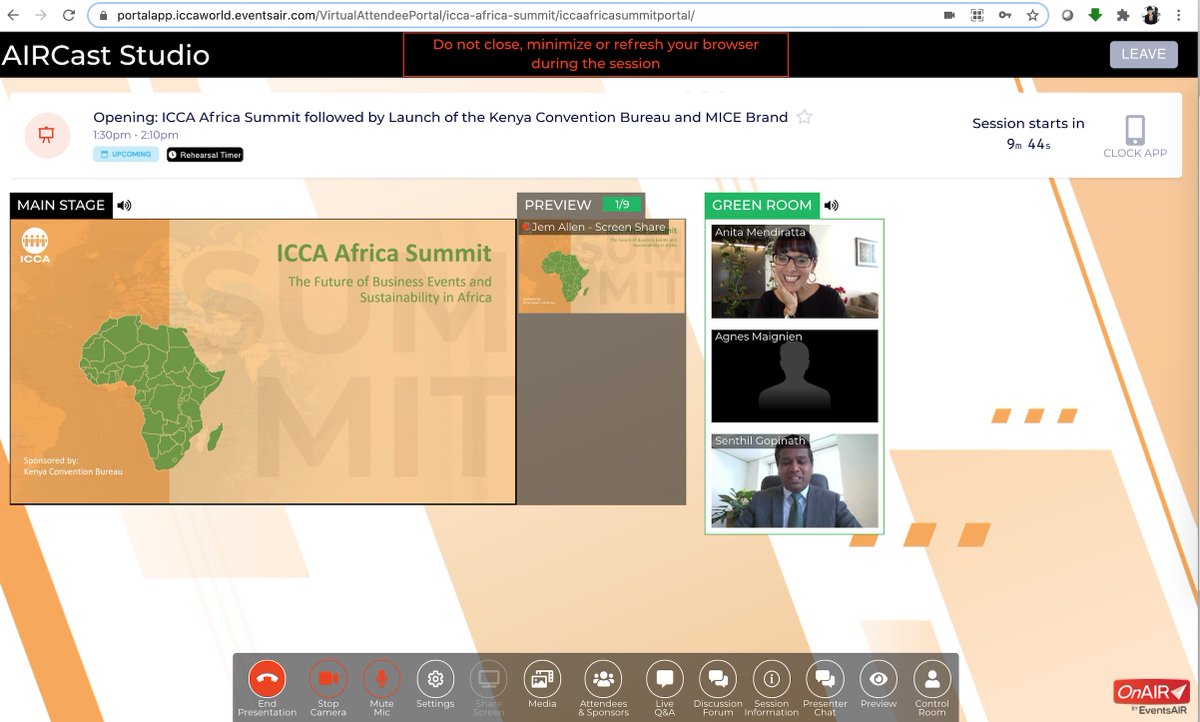Click the UPCOMING status badge

click(x=126, y=155)
